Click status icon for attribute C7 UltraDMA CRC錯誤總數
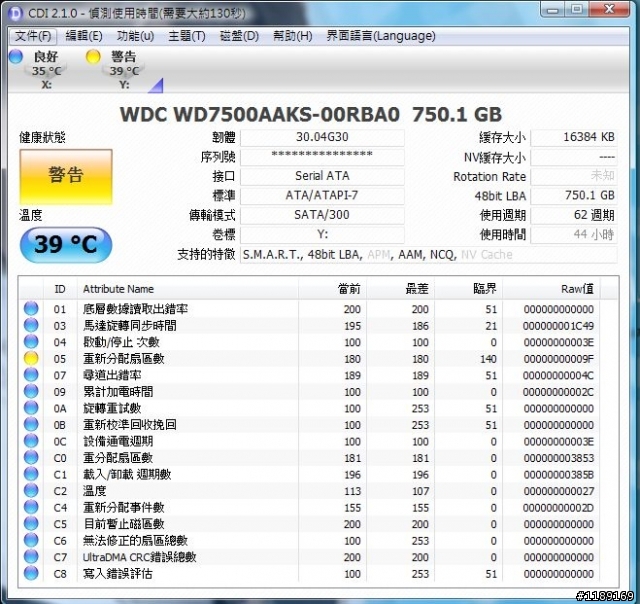640x604 pixels. coord(31,557)
